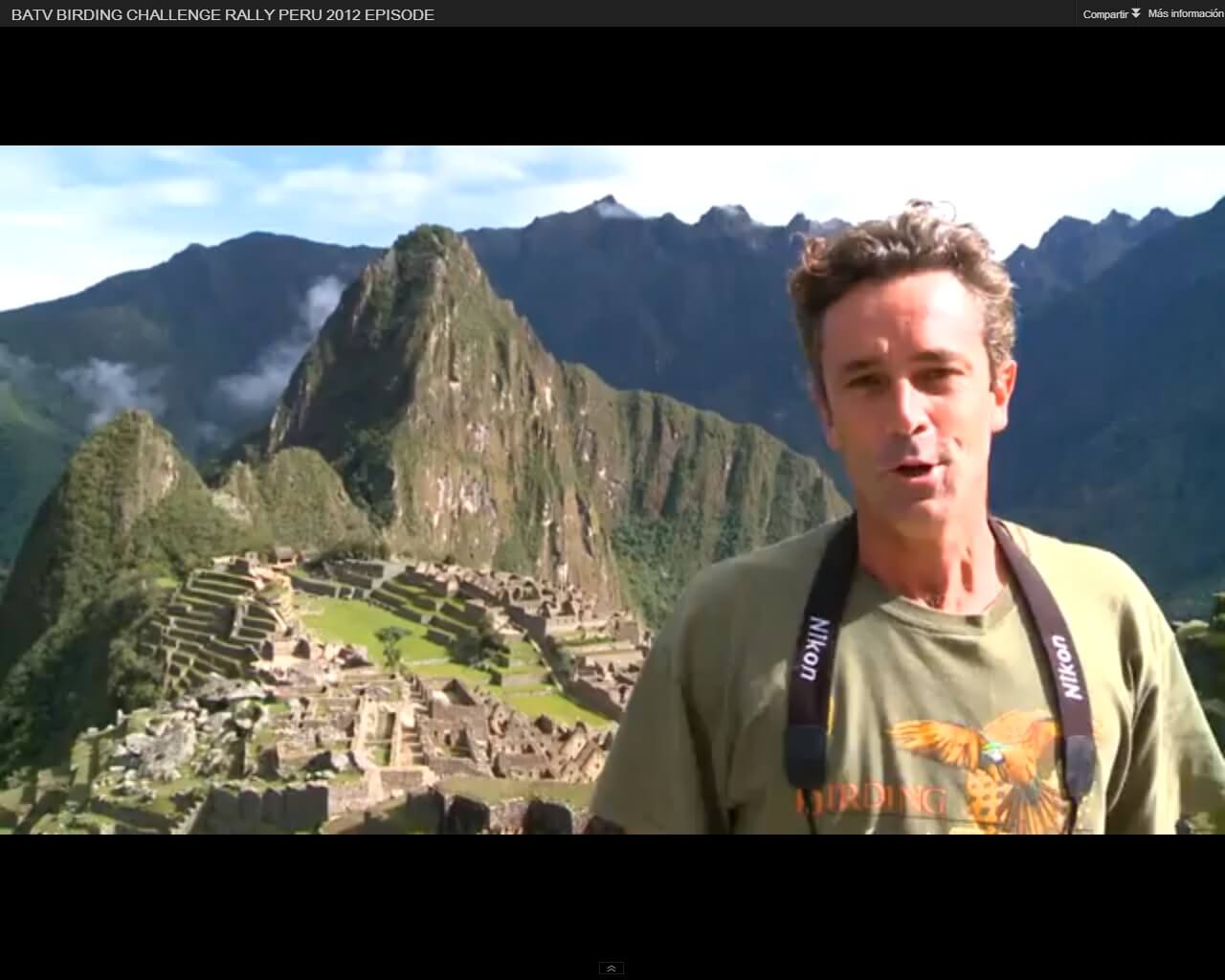Click the left Nikon strap logo
This screenshot has width=1225, height=980.
tap(810, 649)
